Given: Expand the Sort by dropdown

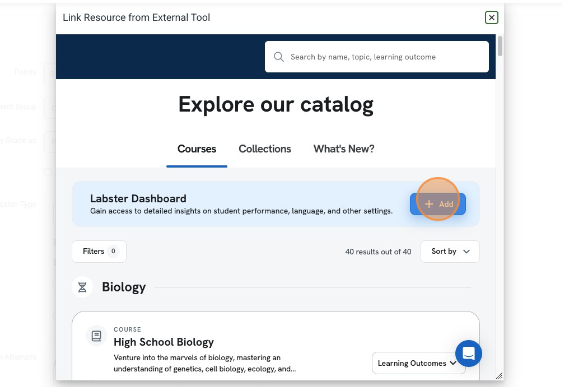Looking at the screenshot, I should pyautogui.click(x=450, y=251).
